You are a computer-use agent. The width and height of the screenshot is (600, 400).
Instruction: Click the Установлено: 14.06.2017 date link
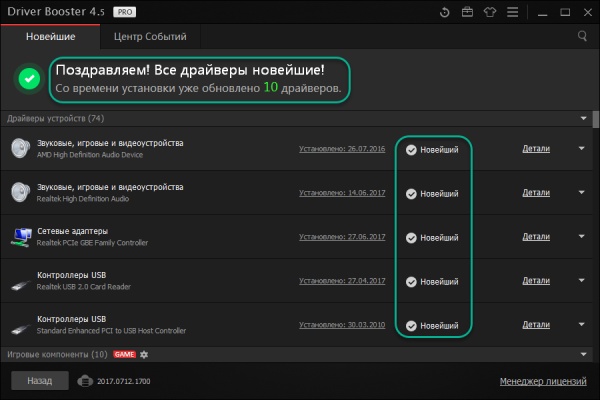pyautogui.click(x=342, y=193)
